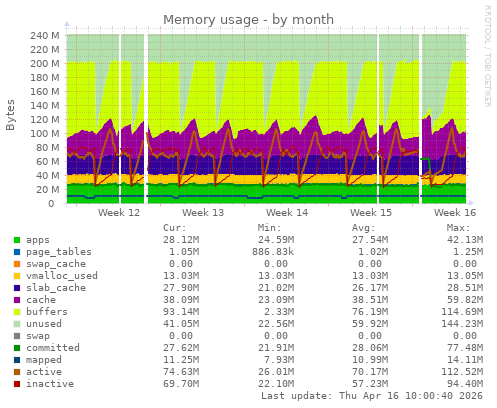Viewport: 497px width, 408px height.
Task: Click the unused legend color swatch
Action: click(x=17, y=324)
